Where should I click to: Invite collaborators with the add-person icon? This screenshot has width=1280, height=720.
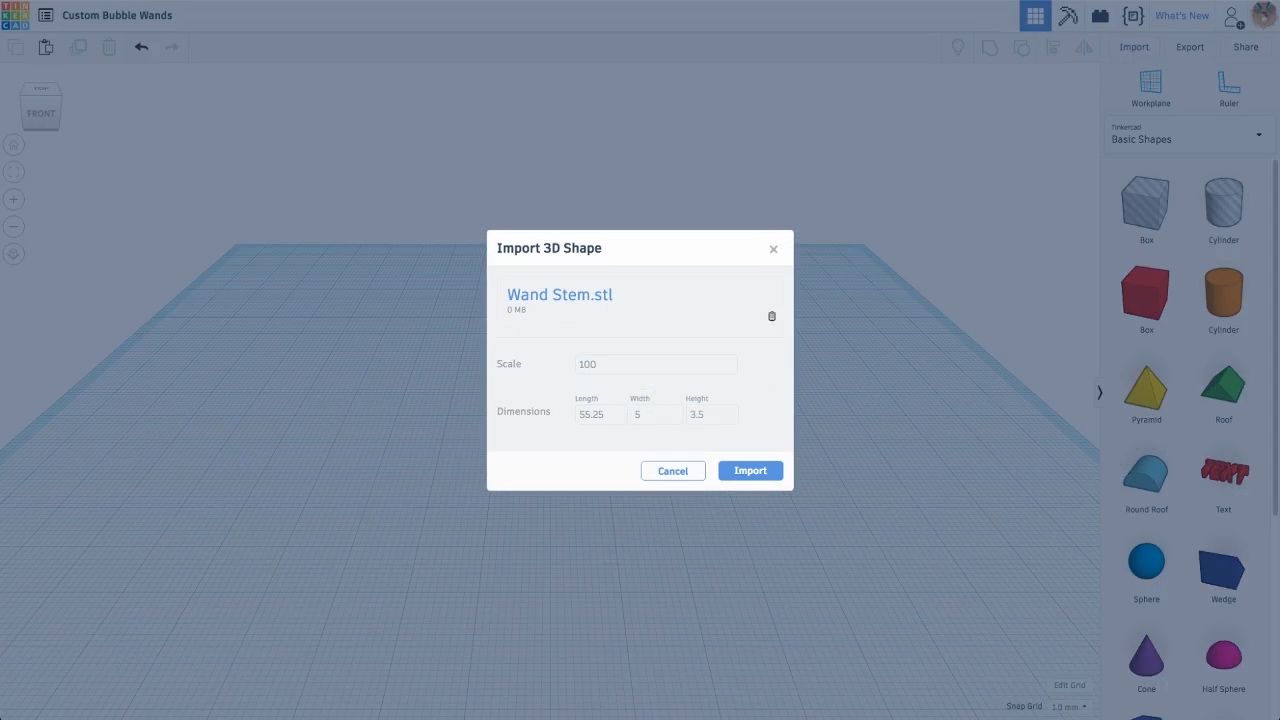coord(1234,17)
